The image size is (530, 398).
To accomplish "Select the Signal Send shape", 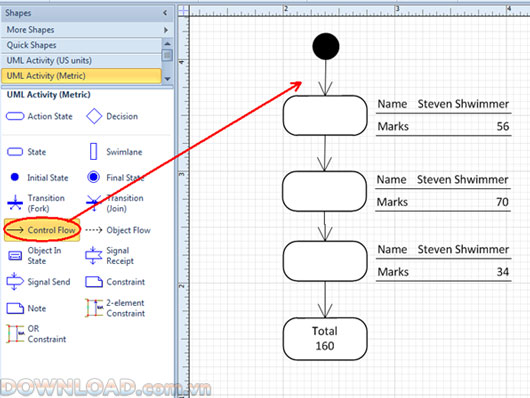I will click(39, 282).
